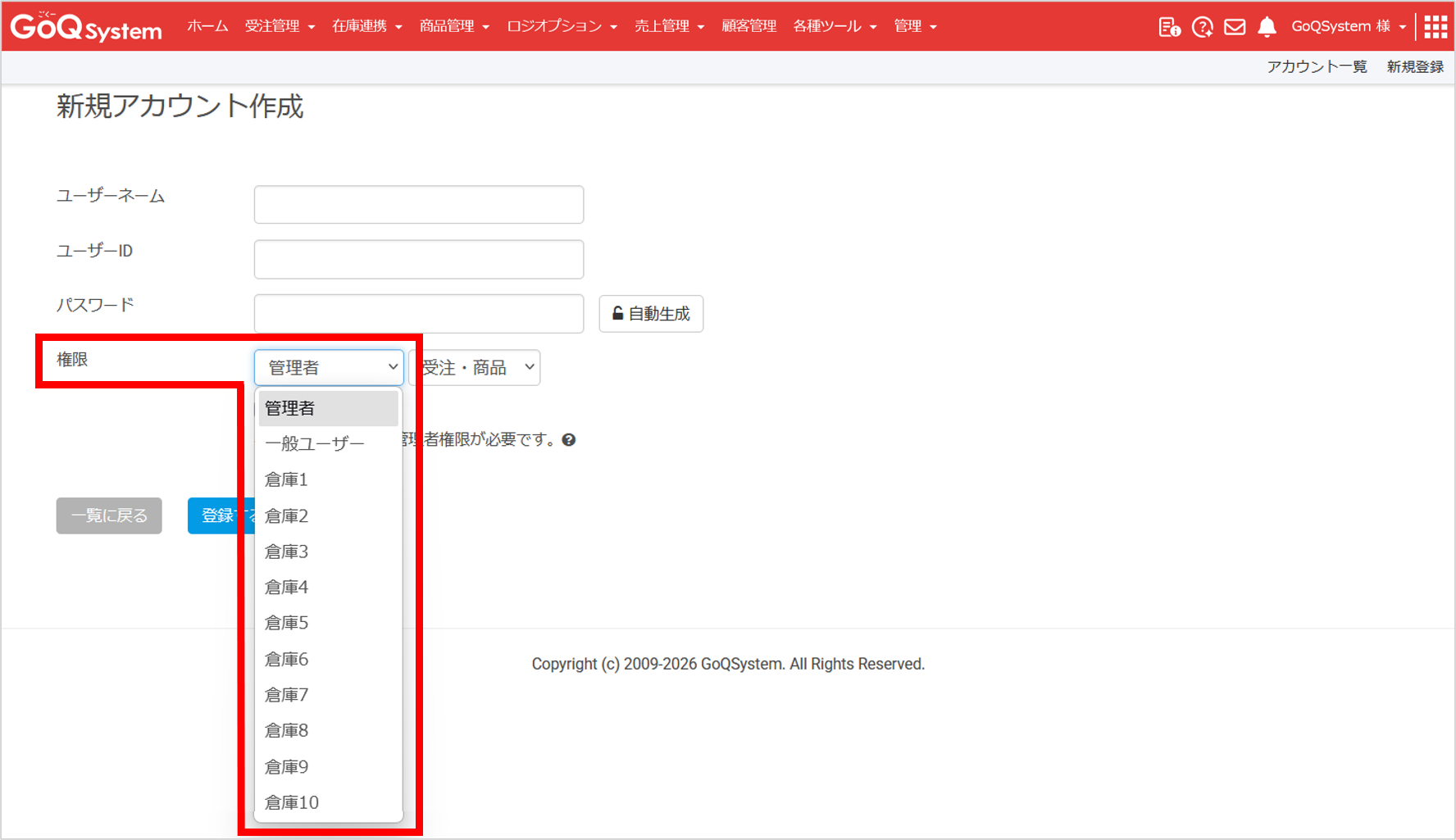
Task: Go to ホーム in the top menu
Action: [207, 26]
